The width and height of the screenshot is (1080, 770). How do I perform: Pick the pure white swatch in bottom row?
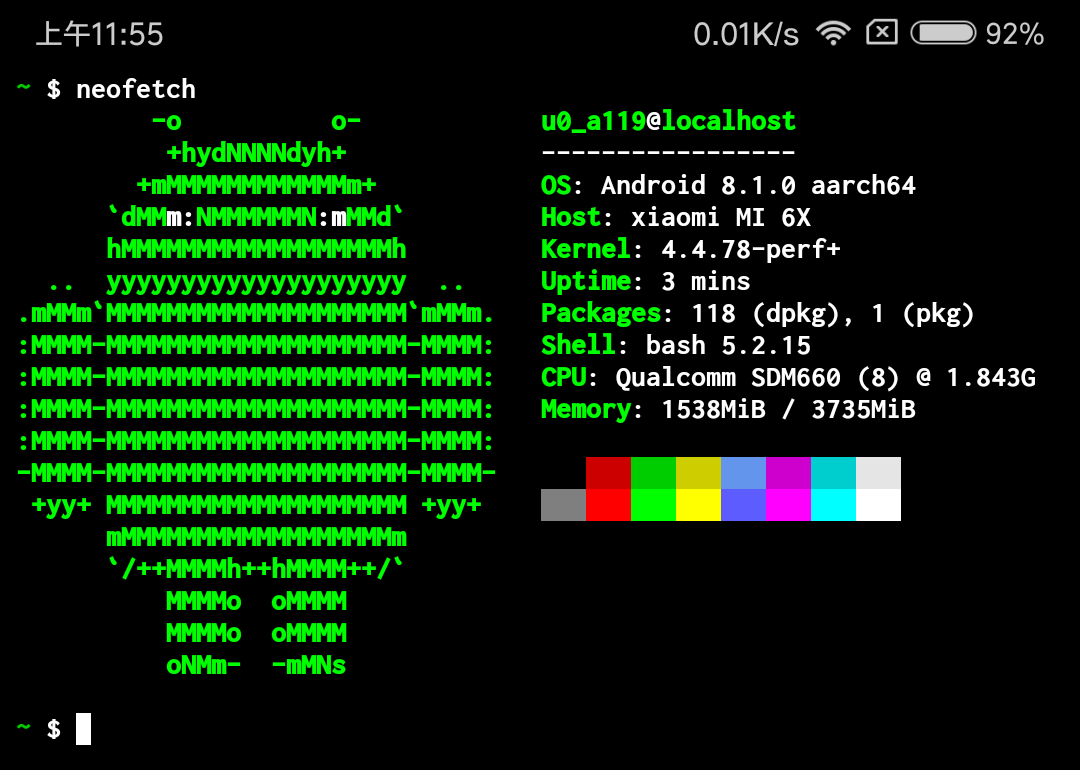click(x=878, y=505)
